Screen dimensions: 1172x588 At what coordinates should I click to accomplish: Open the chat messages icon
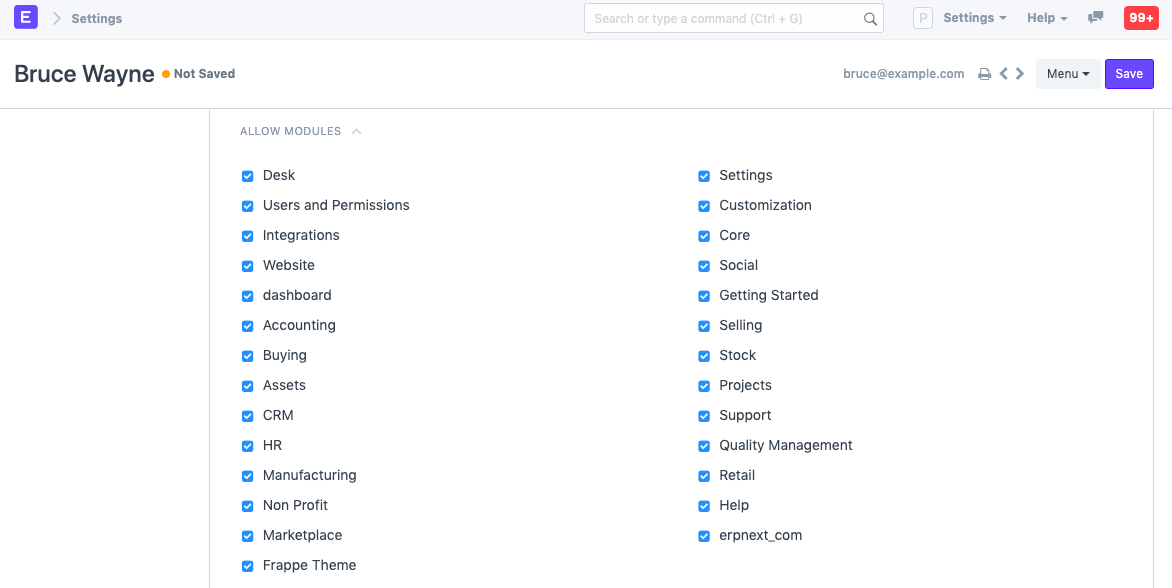point(1096,18)
